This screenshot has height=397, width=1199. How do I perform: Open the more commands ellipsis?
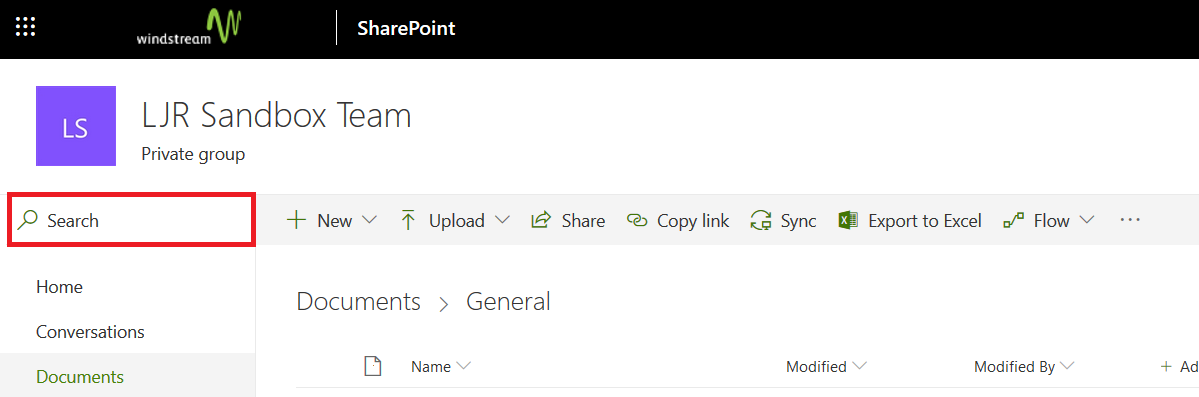point(1129,220)
